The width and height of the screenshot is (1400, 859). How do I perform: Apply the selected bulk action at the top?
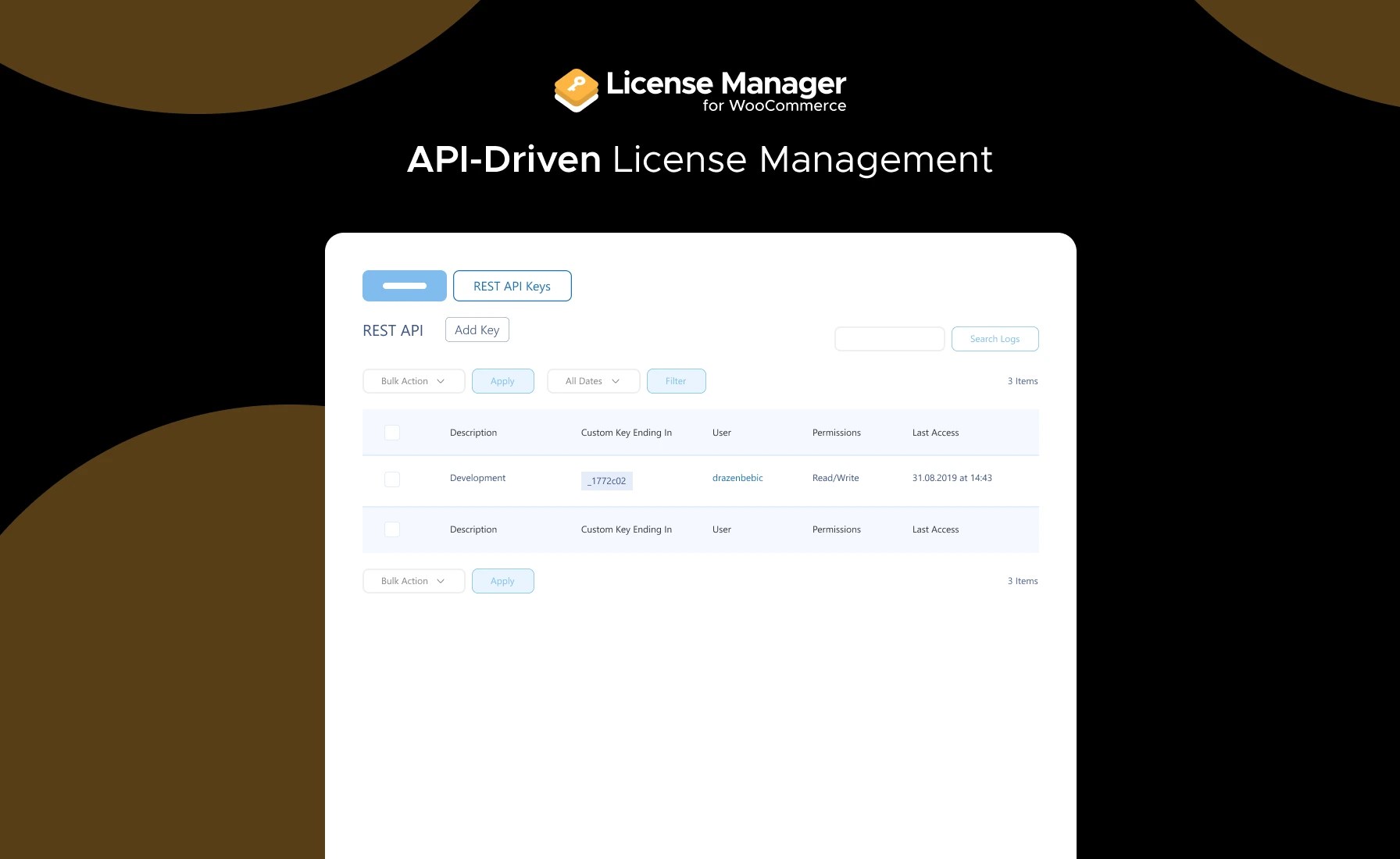point(502,381)
